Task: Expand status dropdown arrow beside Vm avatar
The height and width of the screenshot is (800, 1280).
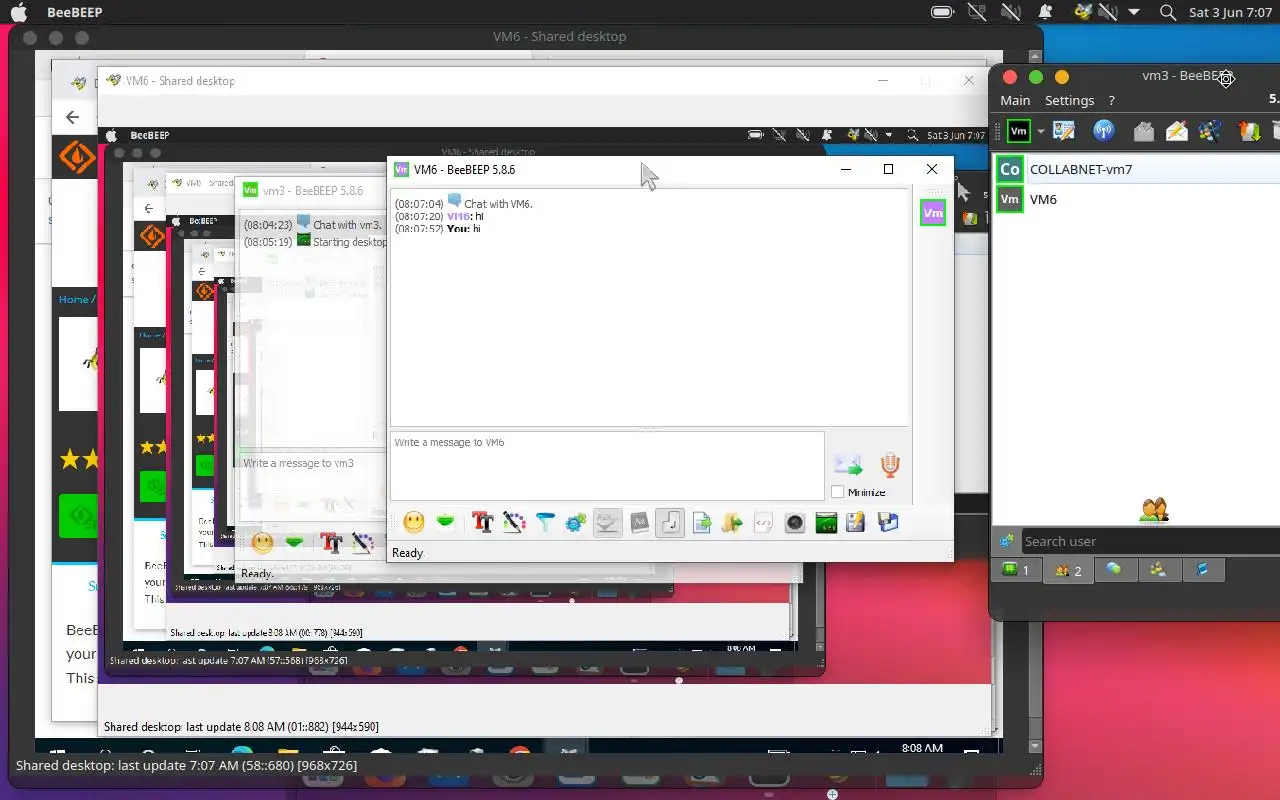Action: [x=1040, y=131]
